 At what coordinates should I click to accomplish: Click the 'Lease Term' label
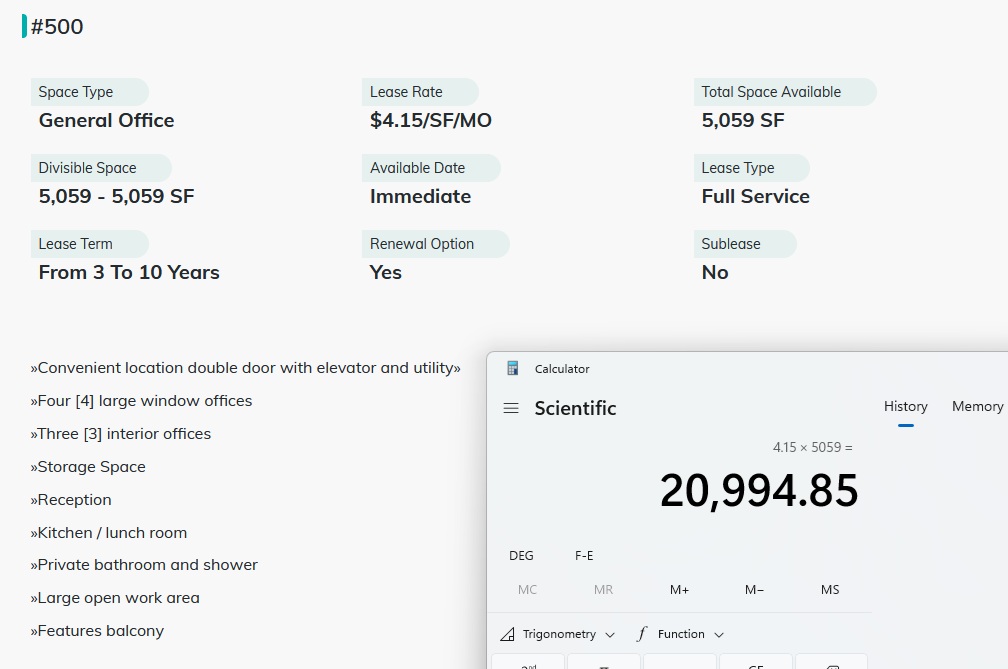75,244
